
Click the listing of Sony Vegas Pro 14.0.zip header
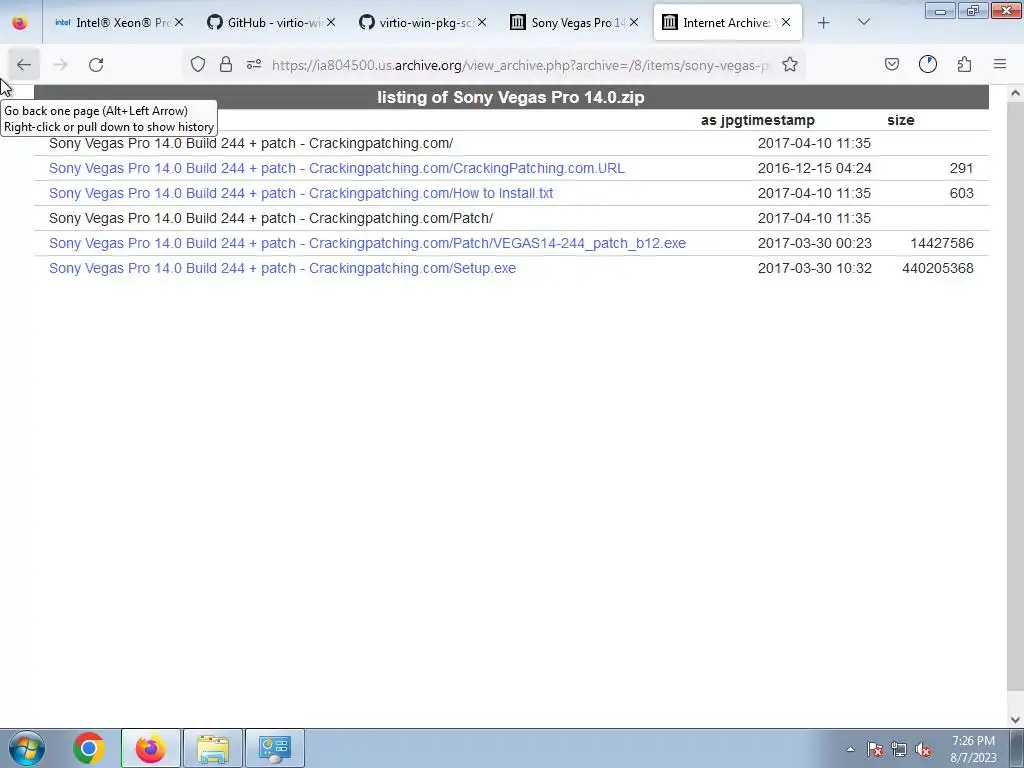point(511,97)
